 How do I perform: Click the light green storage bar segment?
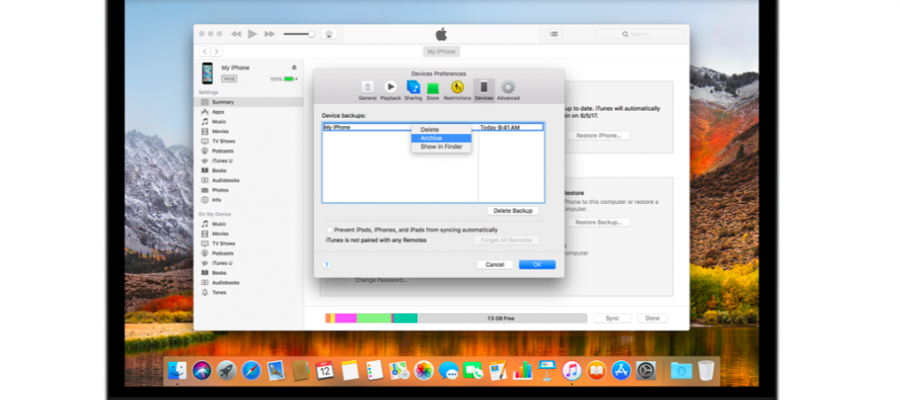coord(374,318)
